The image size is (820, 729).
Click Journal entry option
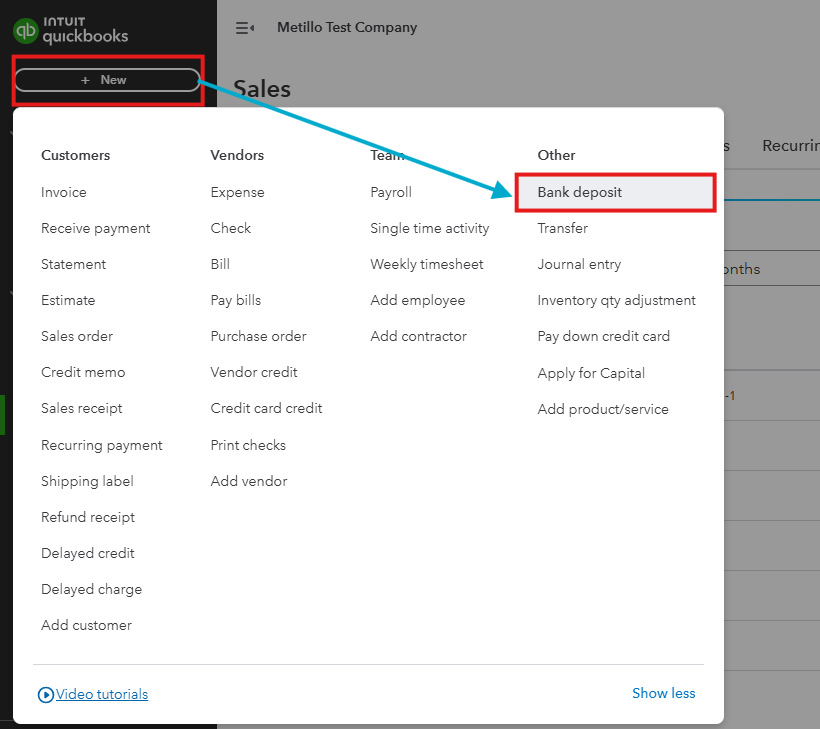pos(579,264)
